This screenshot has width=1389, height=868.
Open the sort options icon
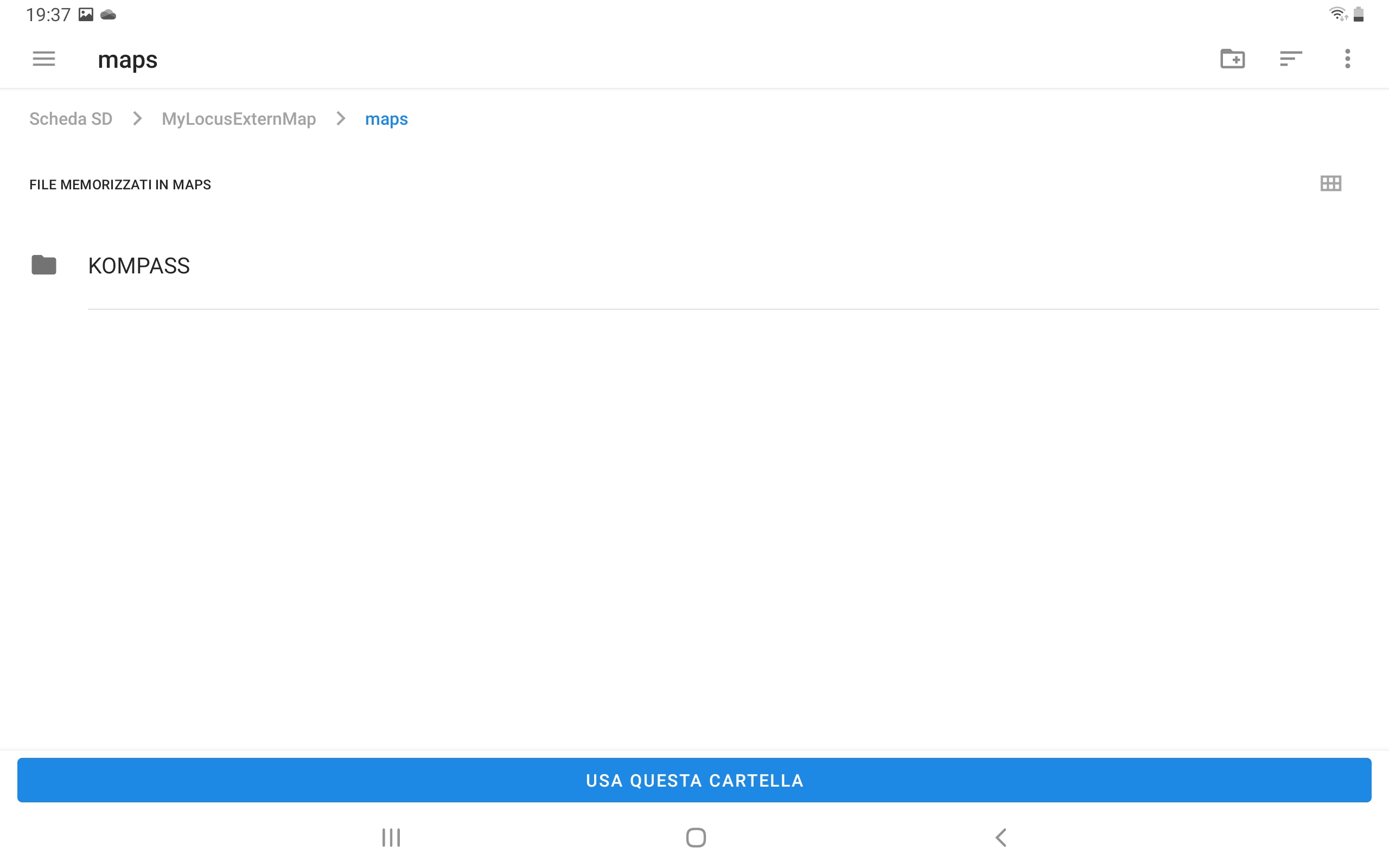pos(1290,59)
